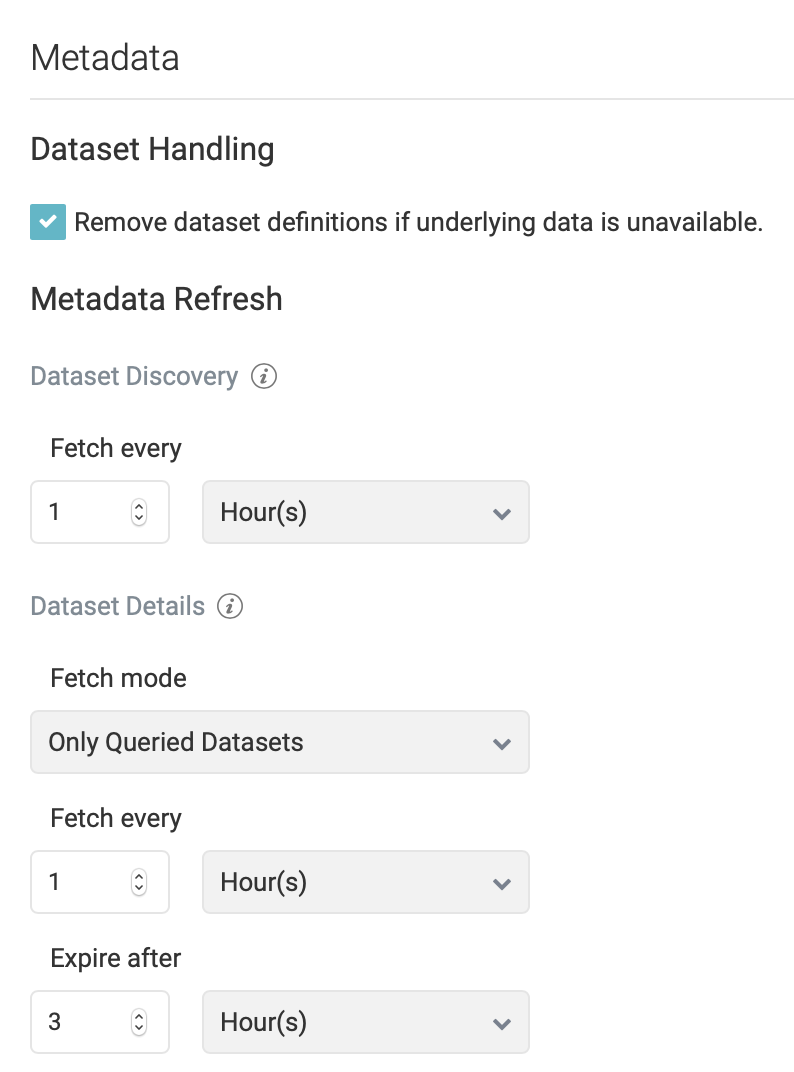This screenshot has height=1072, width=794.
Task: Click the Fetch mode label
Action: click(x=118, y=679)
